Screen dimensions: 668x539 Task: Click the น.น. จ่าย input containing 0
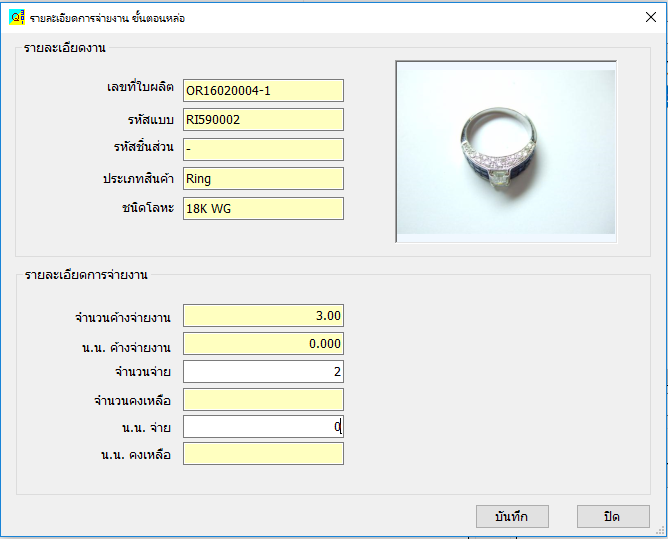click(263, 427)
